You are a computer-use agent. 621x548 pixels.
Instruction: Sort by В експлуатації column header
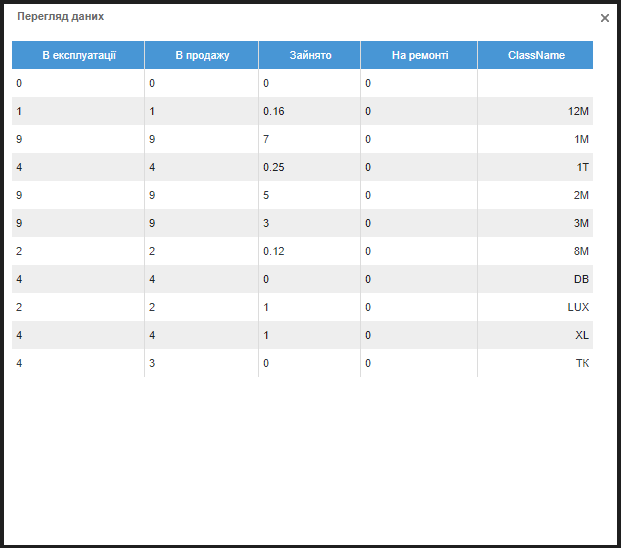(78, 55)
